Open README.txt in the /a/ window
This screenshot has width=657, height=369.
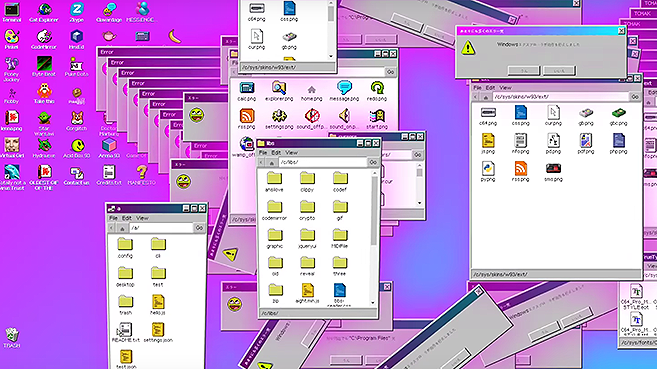click(125, 333)
